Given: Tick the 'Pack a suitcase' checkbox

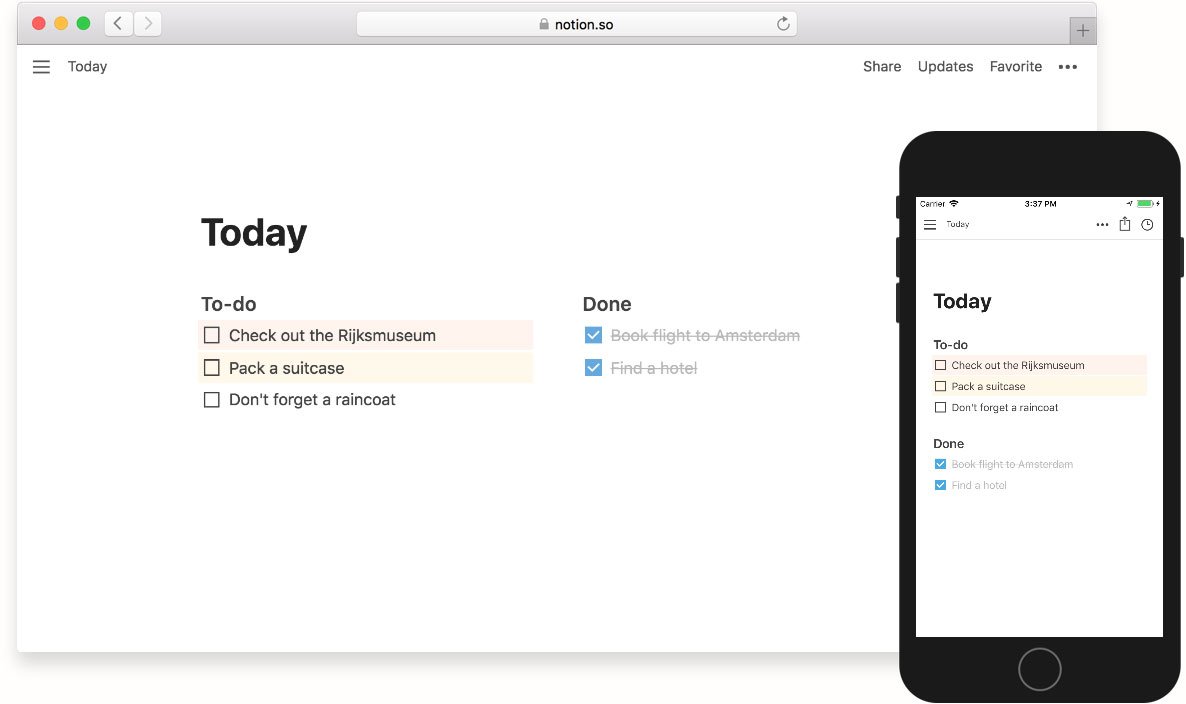Looking at the screenshot, I should pos(212,368).
